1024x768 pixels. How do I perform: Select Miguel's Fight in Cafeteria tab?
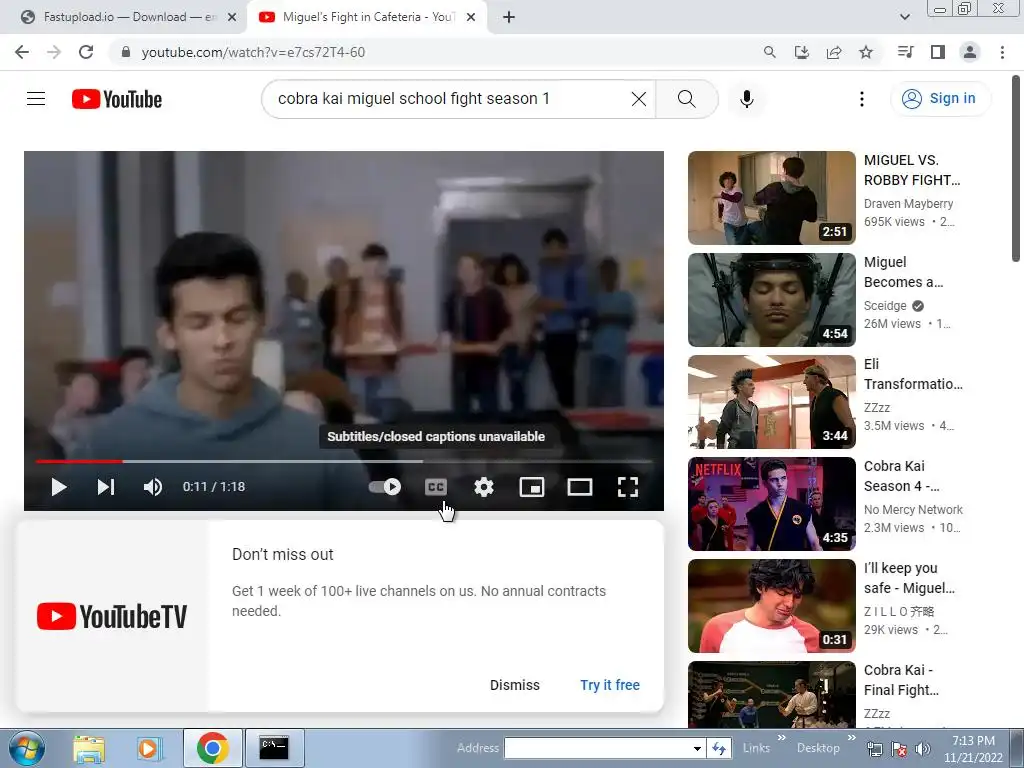point(368,17)
